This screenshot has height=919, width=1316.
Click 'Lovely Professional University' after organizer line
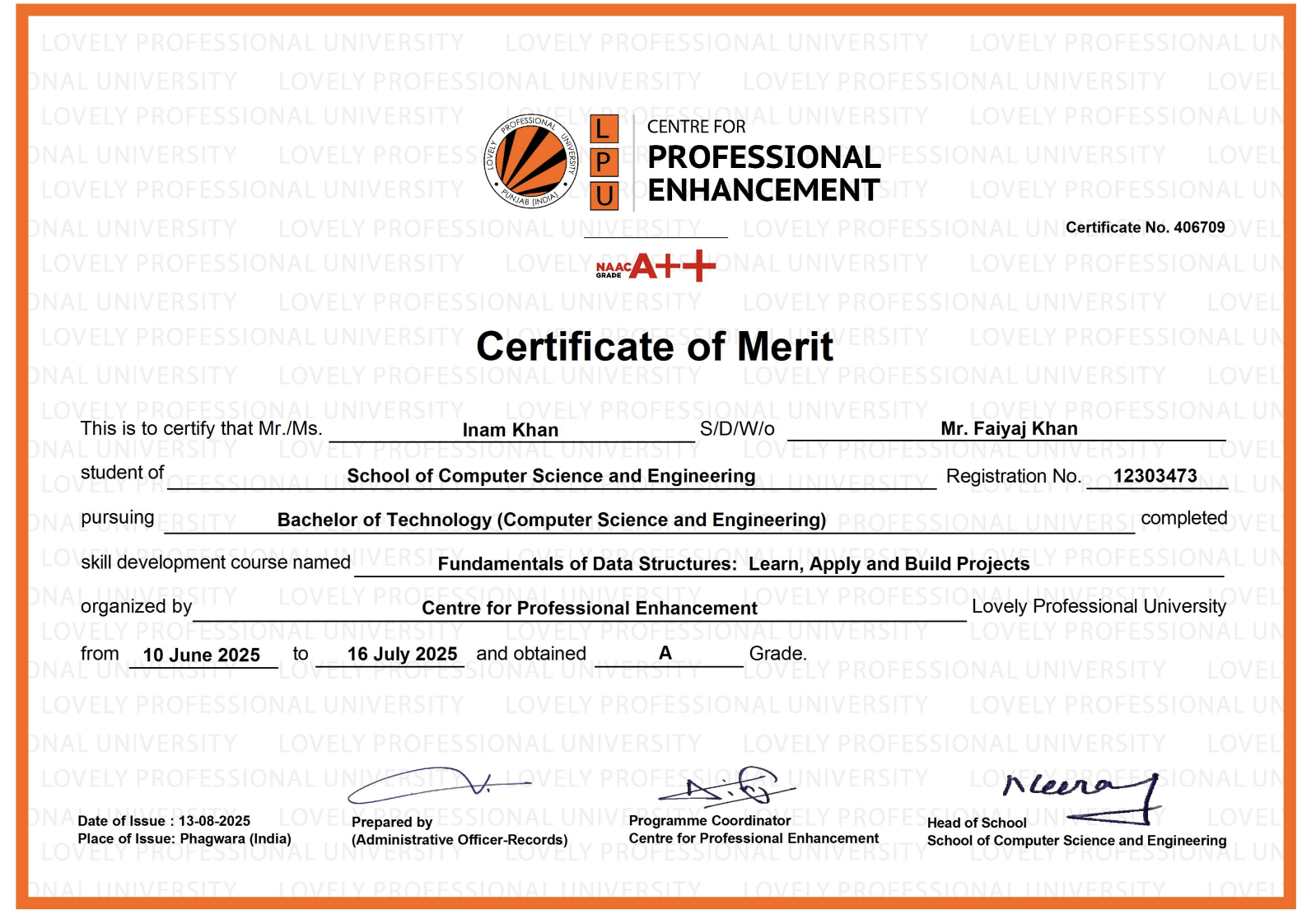(x=1099, y=606)
